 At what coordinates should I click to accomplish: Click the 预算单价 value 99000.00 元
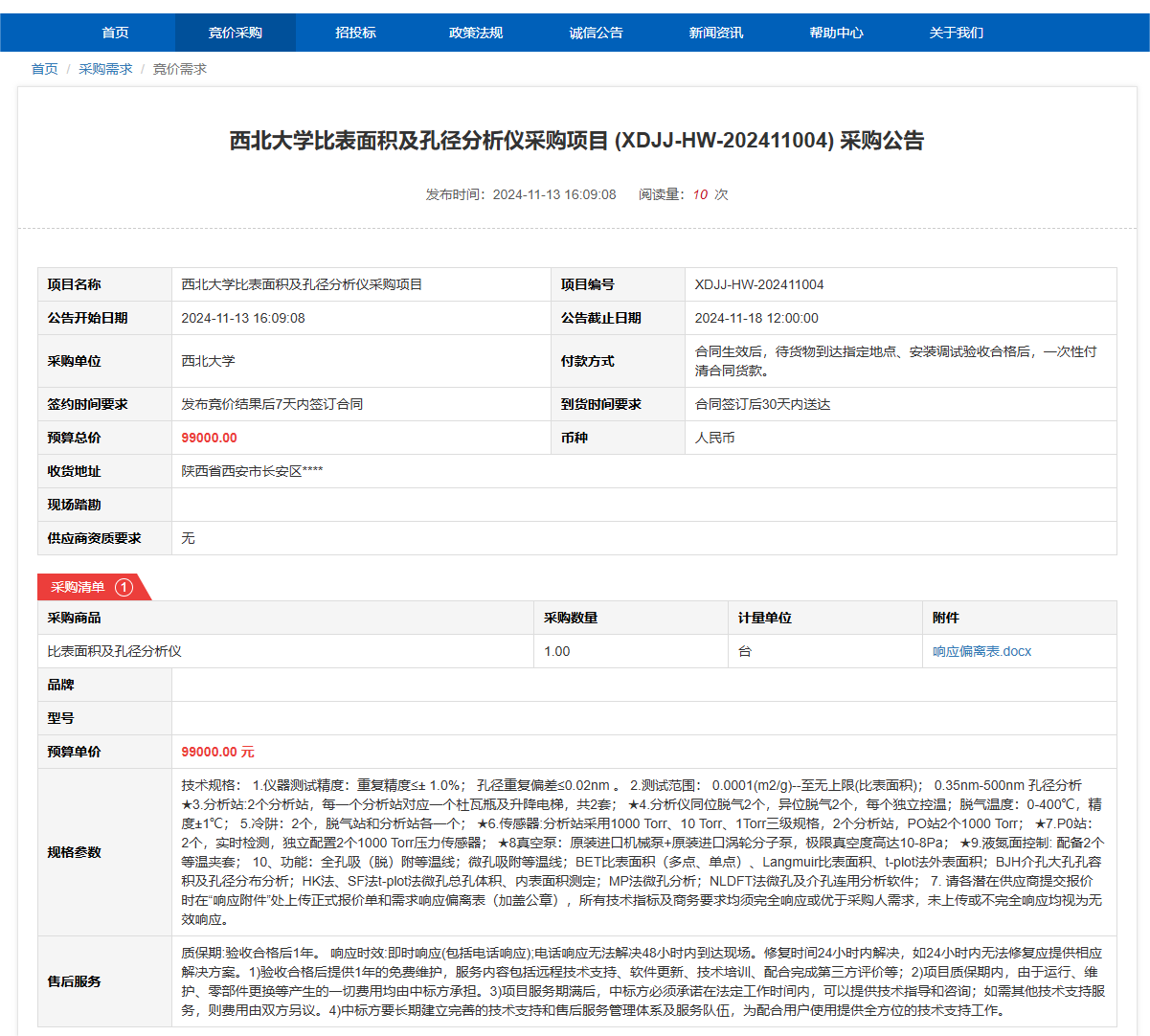pyautogui.click(x=217, y=752)
